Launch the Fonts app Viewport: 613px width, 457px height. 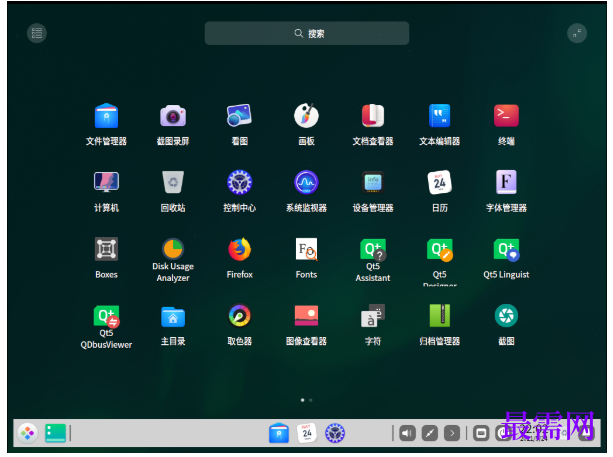click(x=306, y=249)
